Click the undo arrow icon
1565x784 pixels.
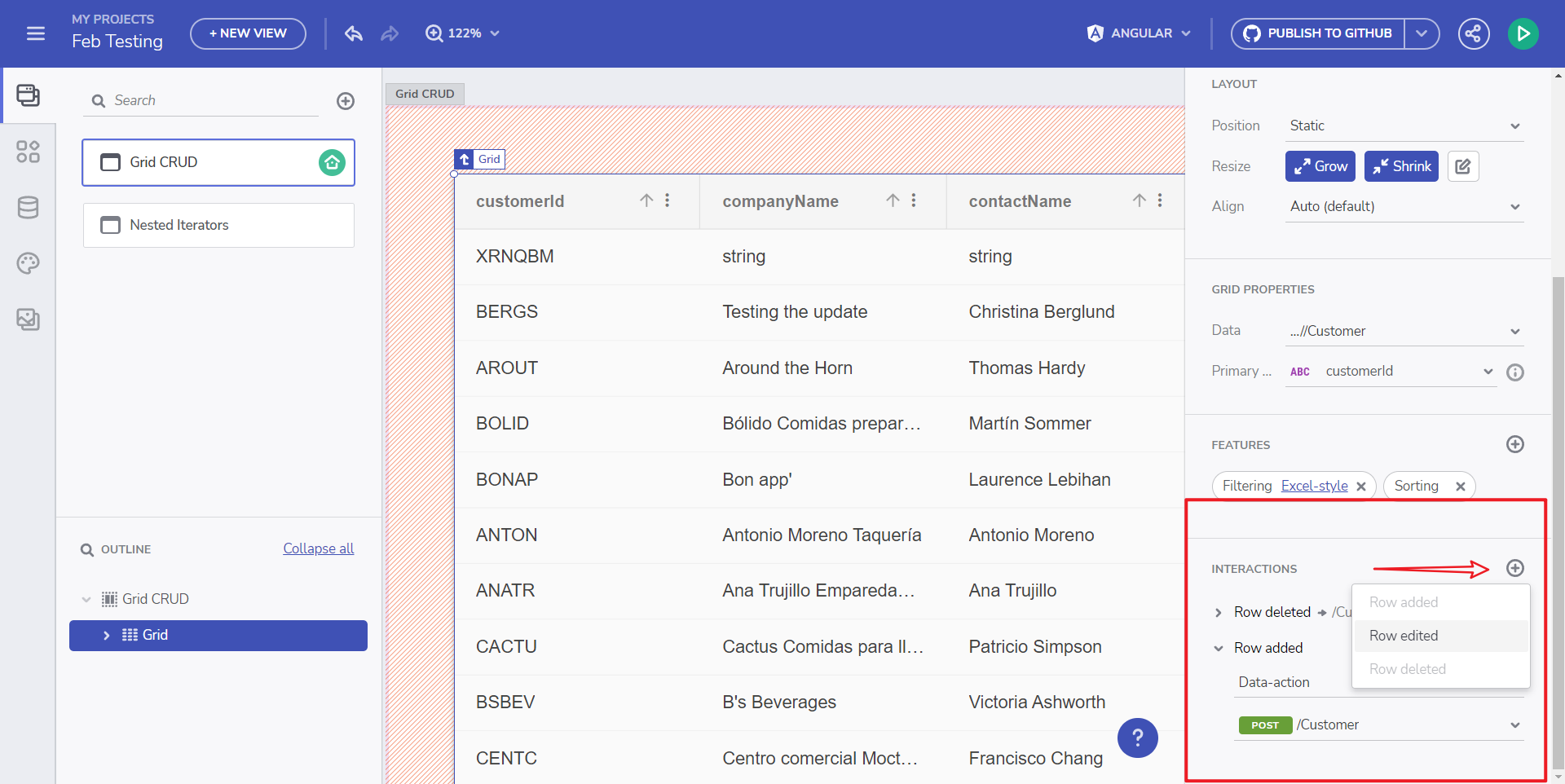tap(353, 33)
